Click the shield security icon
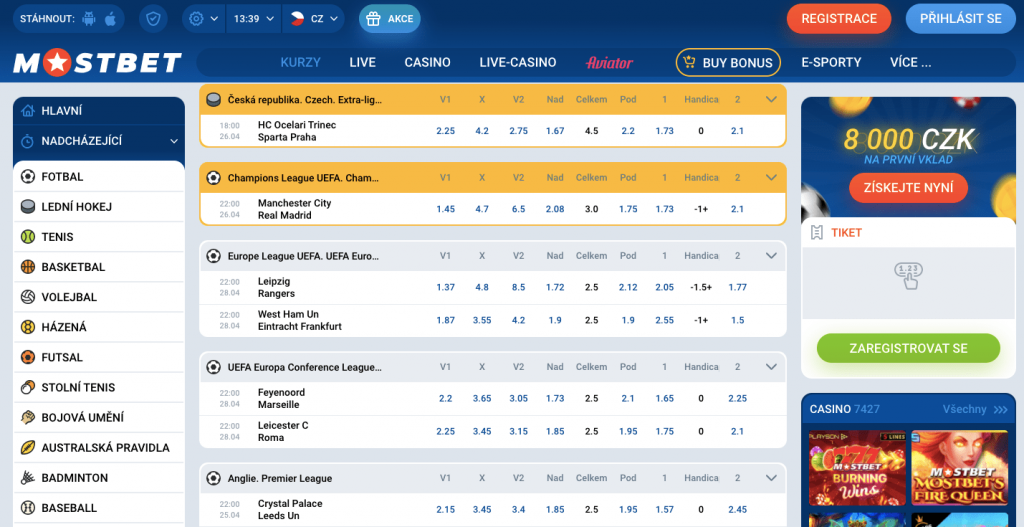This screenshot has height=527, width=1024. tap(153, 18)
